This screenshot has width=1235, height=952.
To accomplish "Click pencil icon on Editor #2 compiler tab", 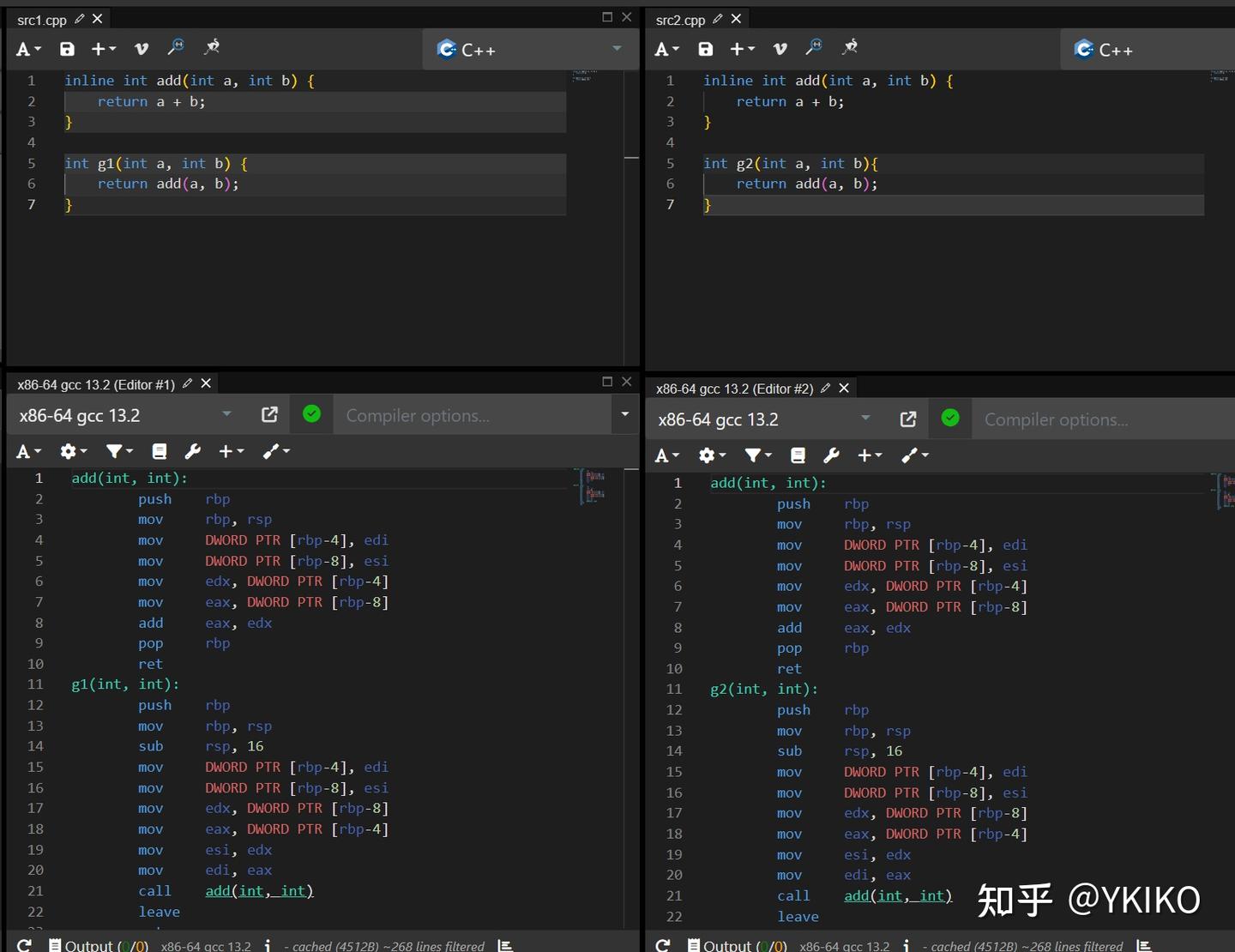I will point(825,388).
